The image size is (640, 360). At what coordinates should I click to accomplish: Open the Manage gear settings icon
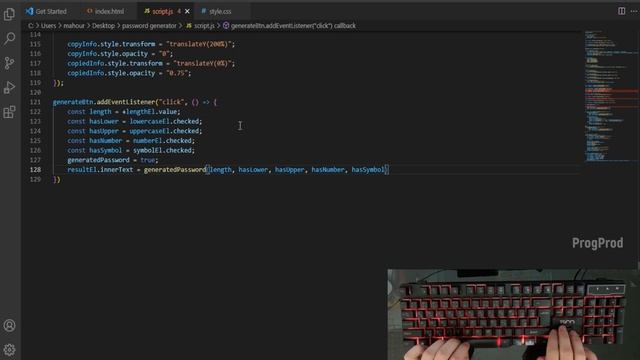coord(9,350)
